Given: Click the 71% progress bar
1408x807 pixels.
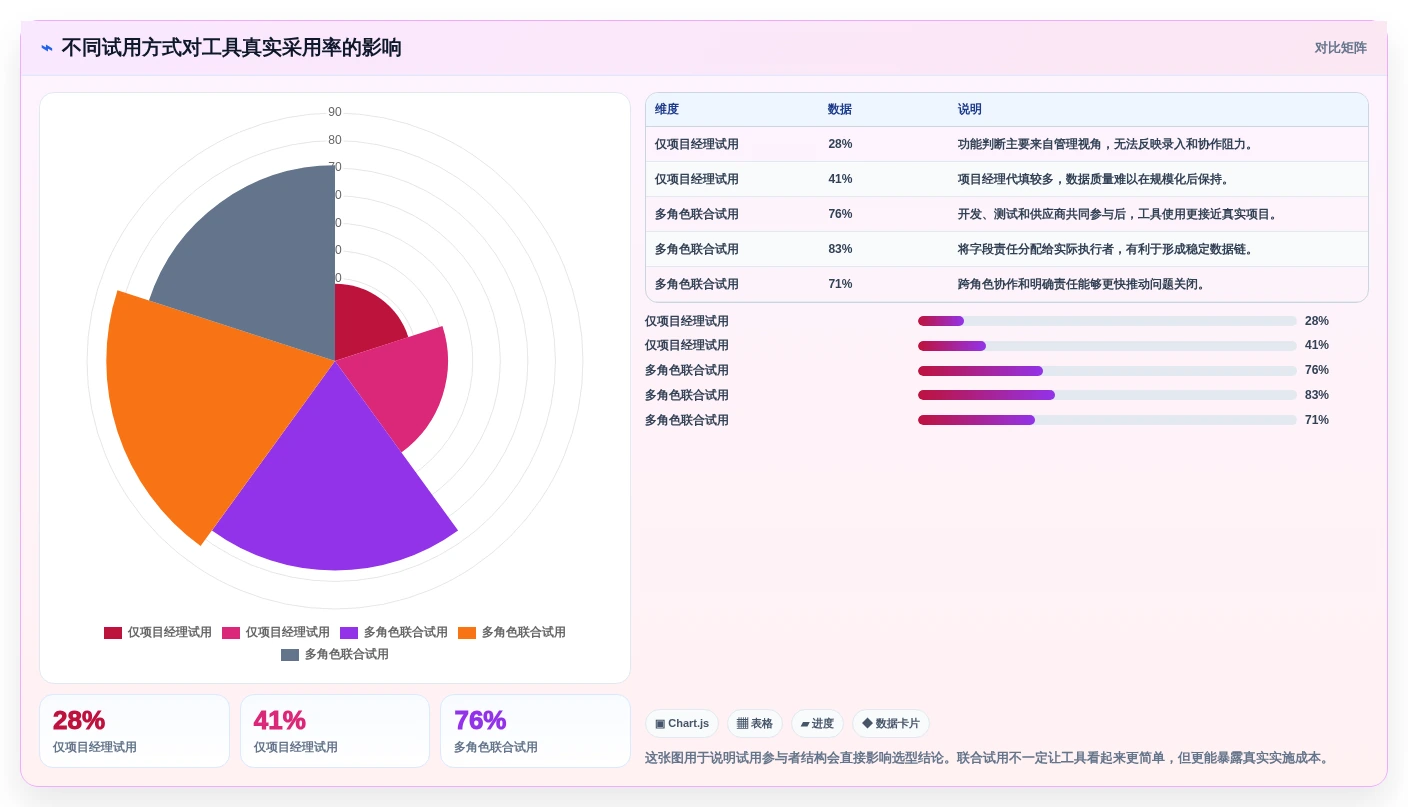Looking at the screenshot, I should click(x=1107, y=420).
